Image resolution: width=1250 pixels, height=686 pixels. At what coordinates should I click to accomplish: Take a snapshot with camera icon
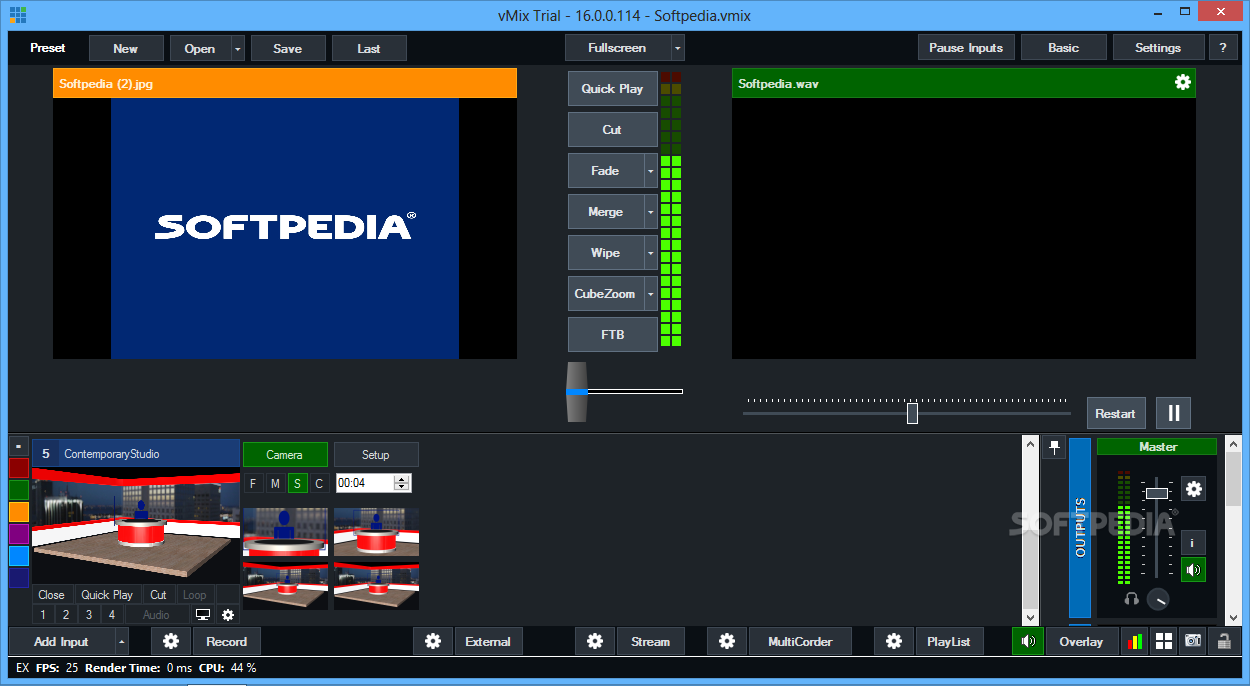point(1193,642)
